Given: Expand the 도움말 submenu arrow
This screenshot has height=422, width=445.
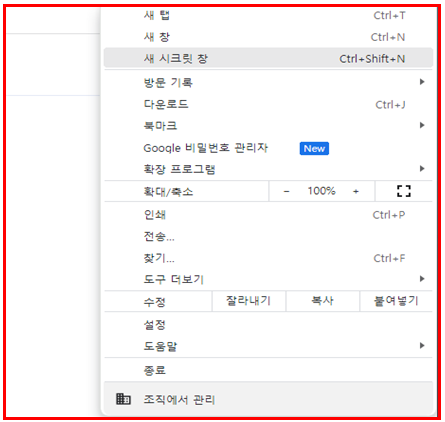Looking at the screenshot, I should click(422, 346).
